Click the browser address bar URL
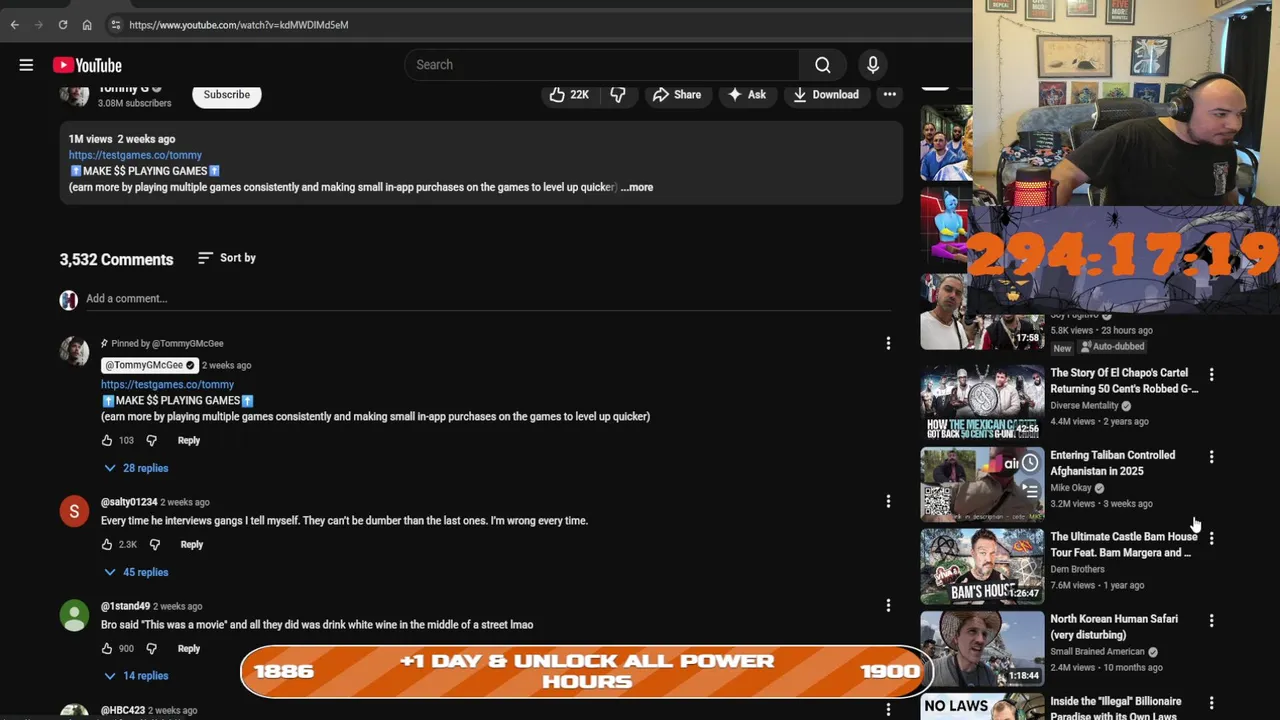Screen dimensions: 1280x720 tap(238, 24)
